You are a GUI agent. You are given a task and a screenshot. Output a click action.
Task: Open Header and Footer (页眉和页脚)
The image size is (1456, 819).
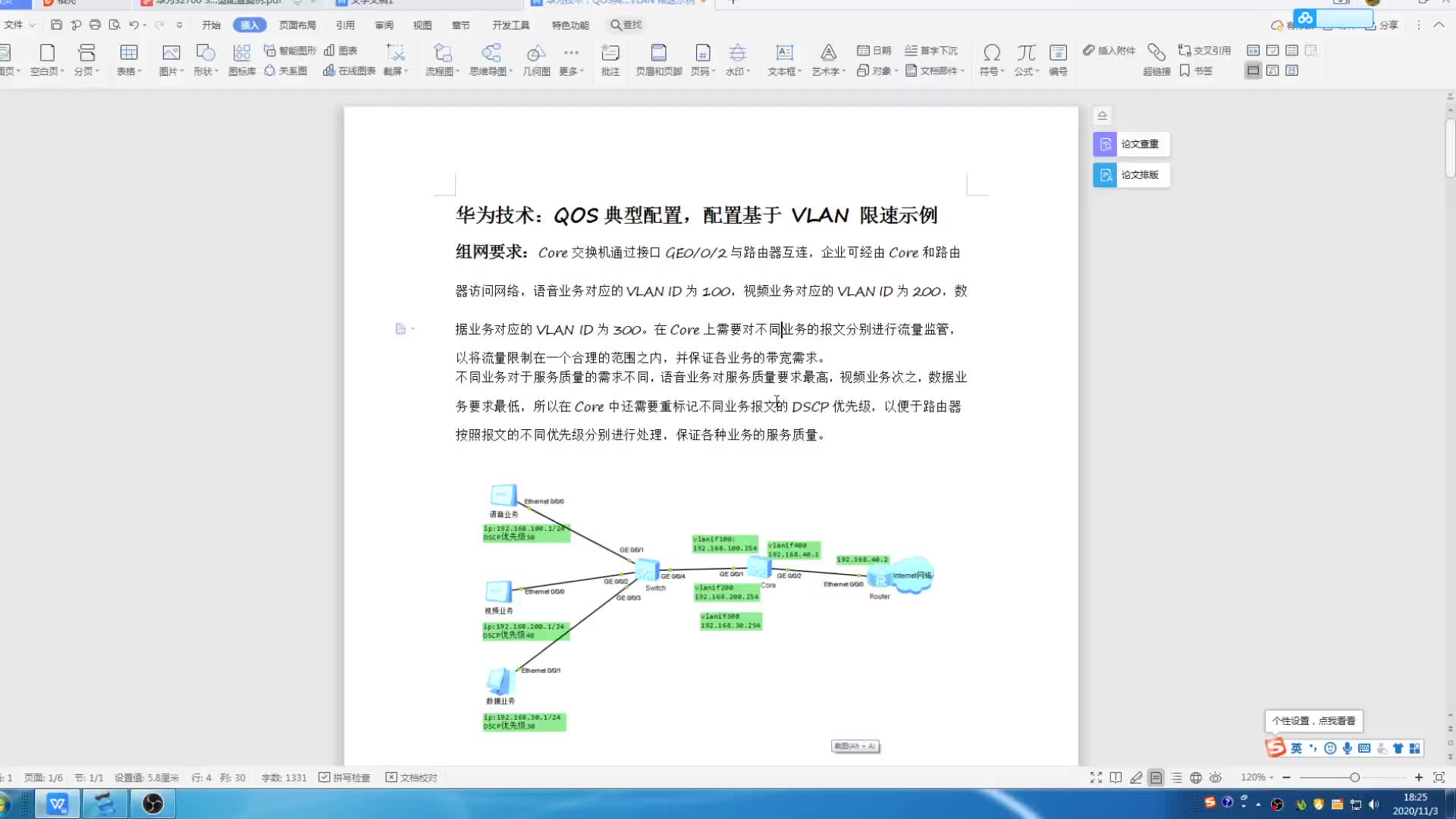click(659, 60)
